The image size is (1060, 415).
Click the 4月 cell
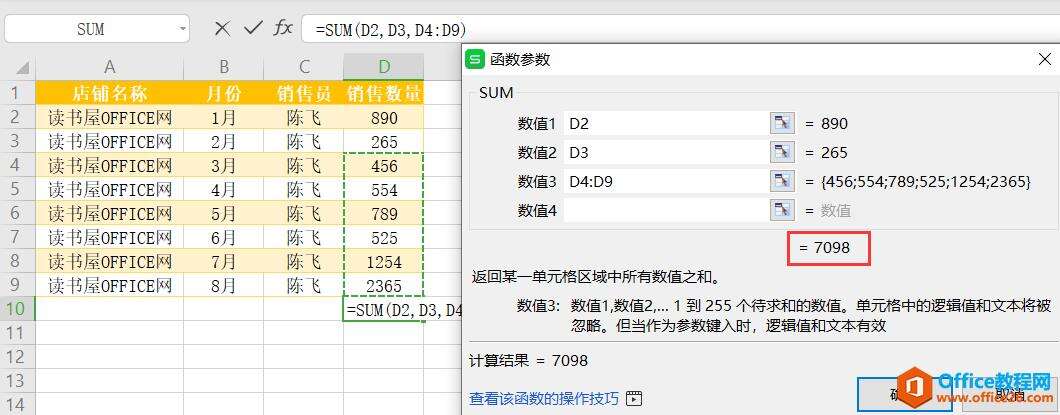[x=224, y=189]
